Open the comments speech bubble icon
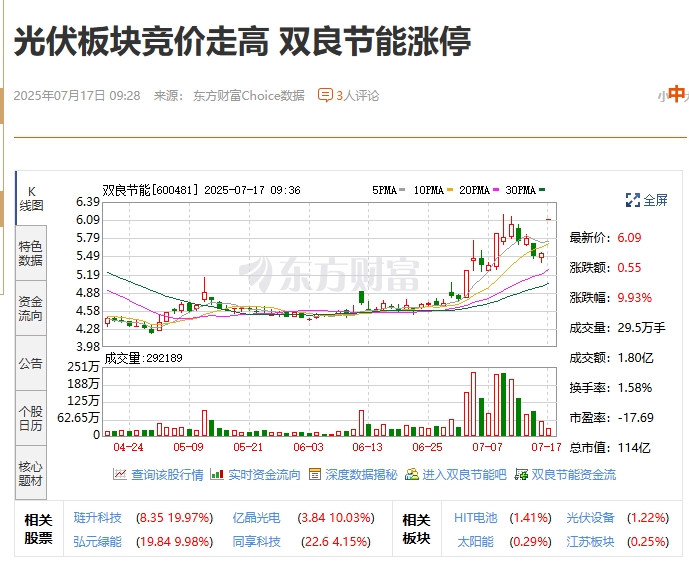Image resolution: width=689 pixels, height=581 pixels. coord(325,95)
